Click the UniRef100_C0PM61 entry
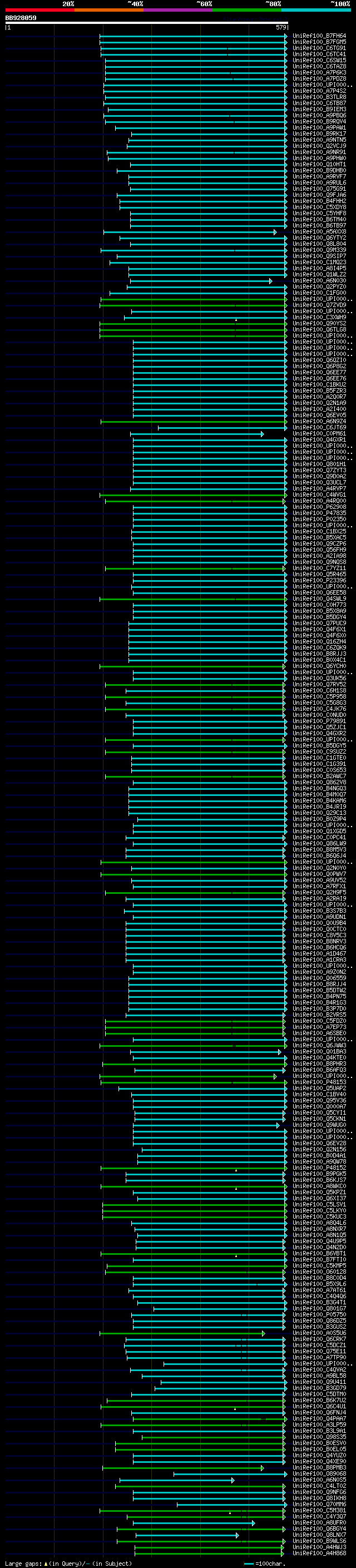 (319, 434)
